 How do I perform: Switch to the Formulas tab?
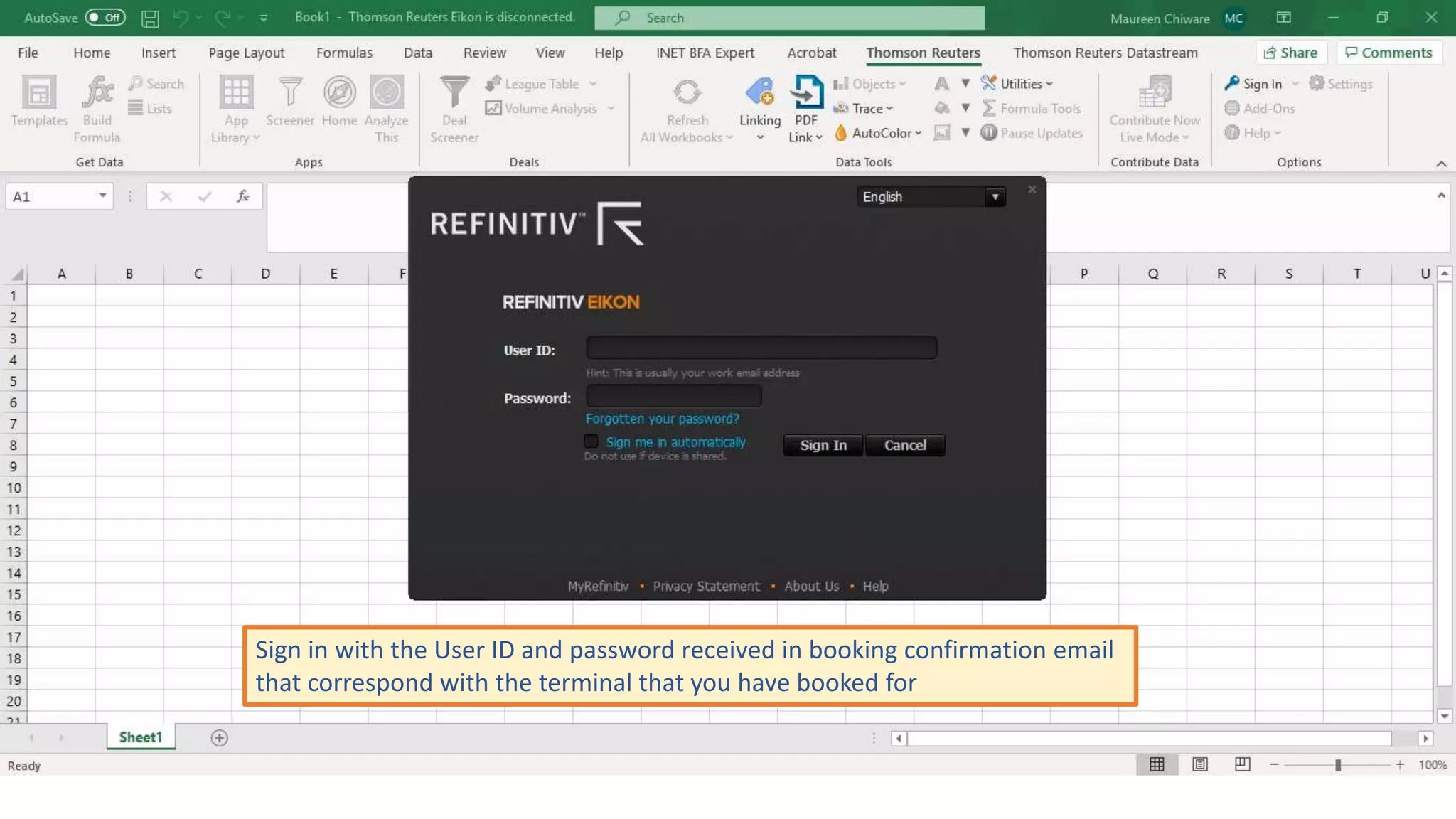(344, 53)
